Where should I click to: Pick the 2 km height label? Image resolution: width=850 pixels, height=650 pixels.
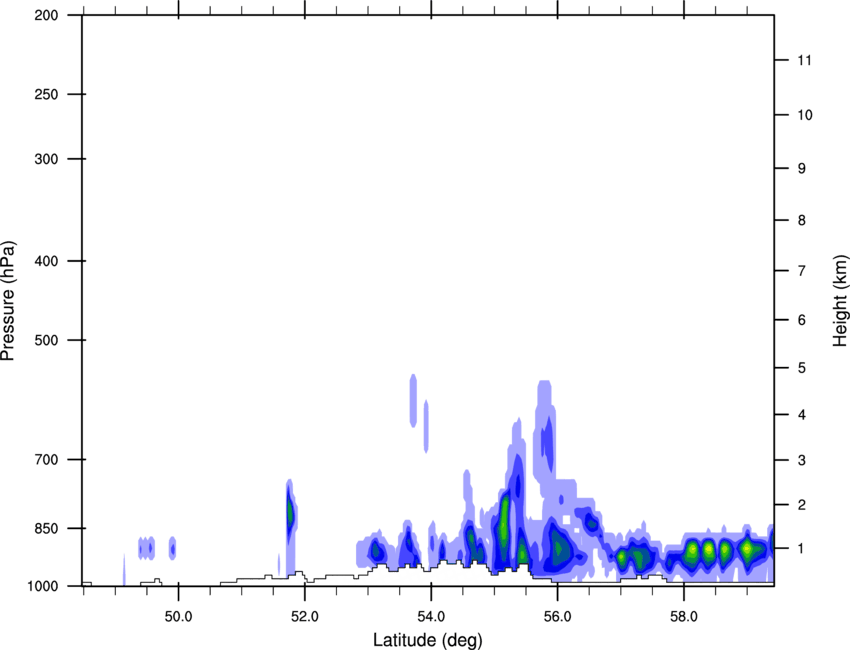click(x=802, y=505)
